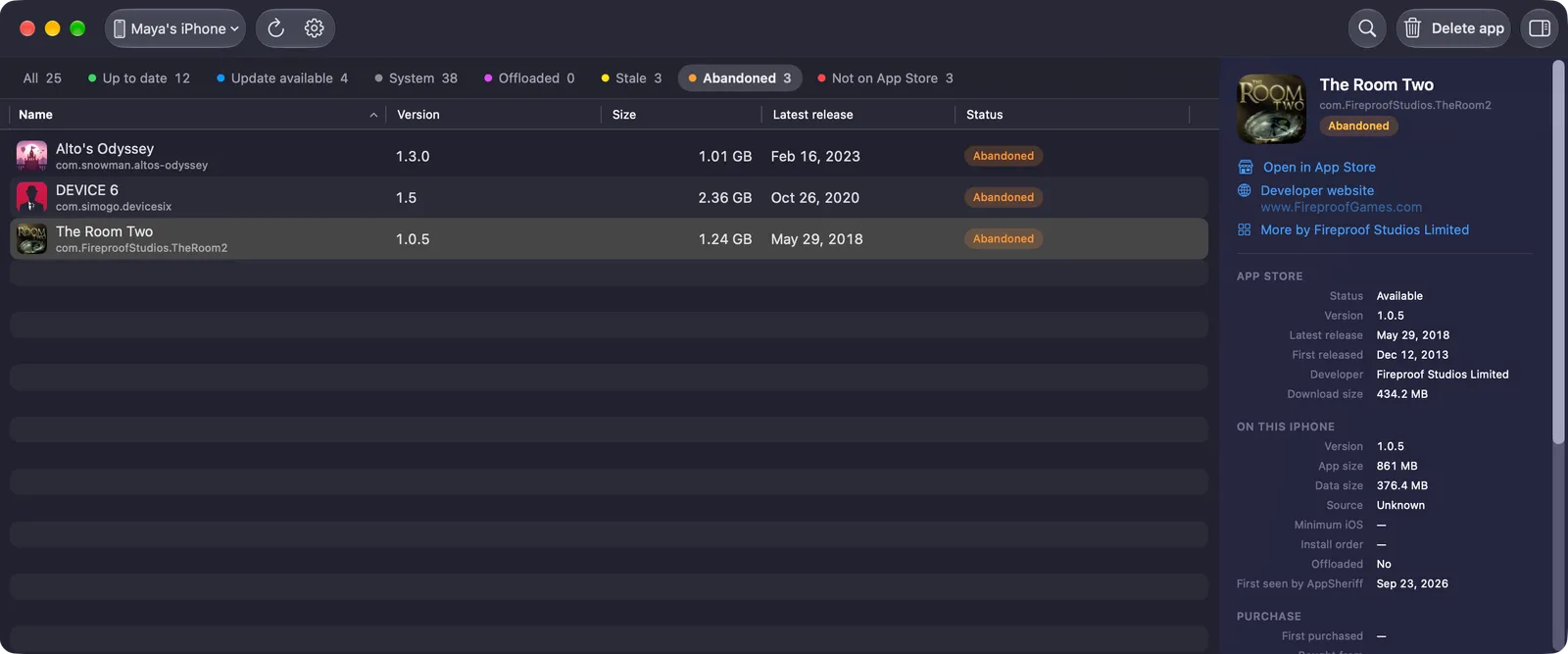Click the search magnifier icon

[1367, 28]
